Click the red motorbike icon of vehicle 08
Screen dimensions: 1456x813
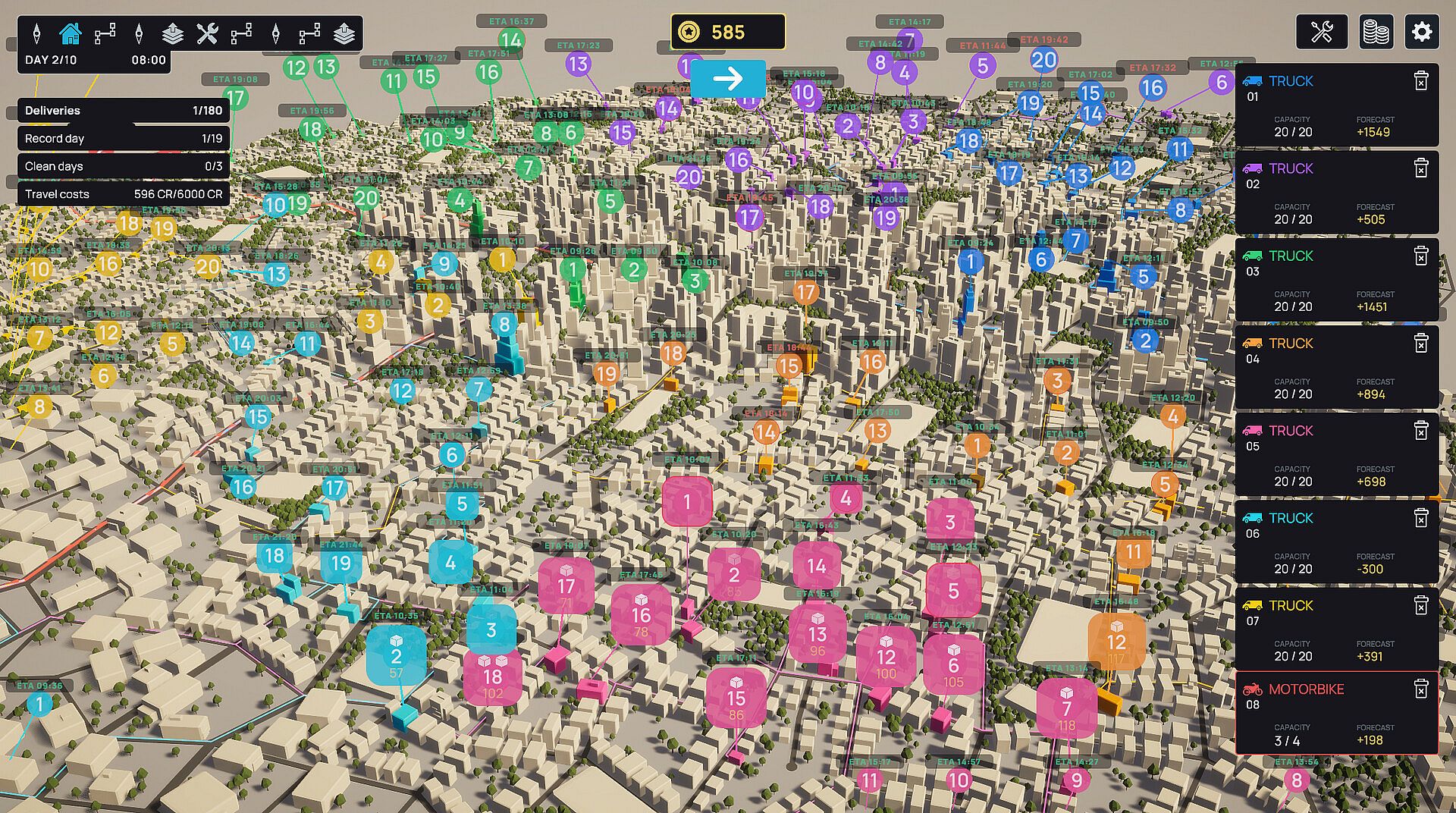pos(1252,689)
